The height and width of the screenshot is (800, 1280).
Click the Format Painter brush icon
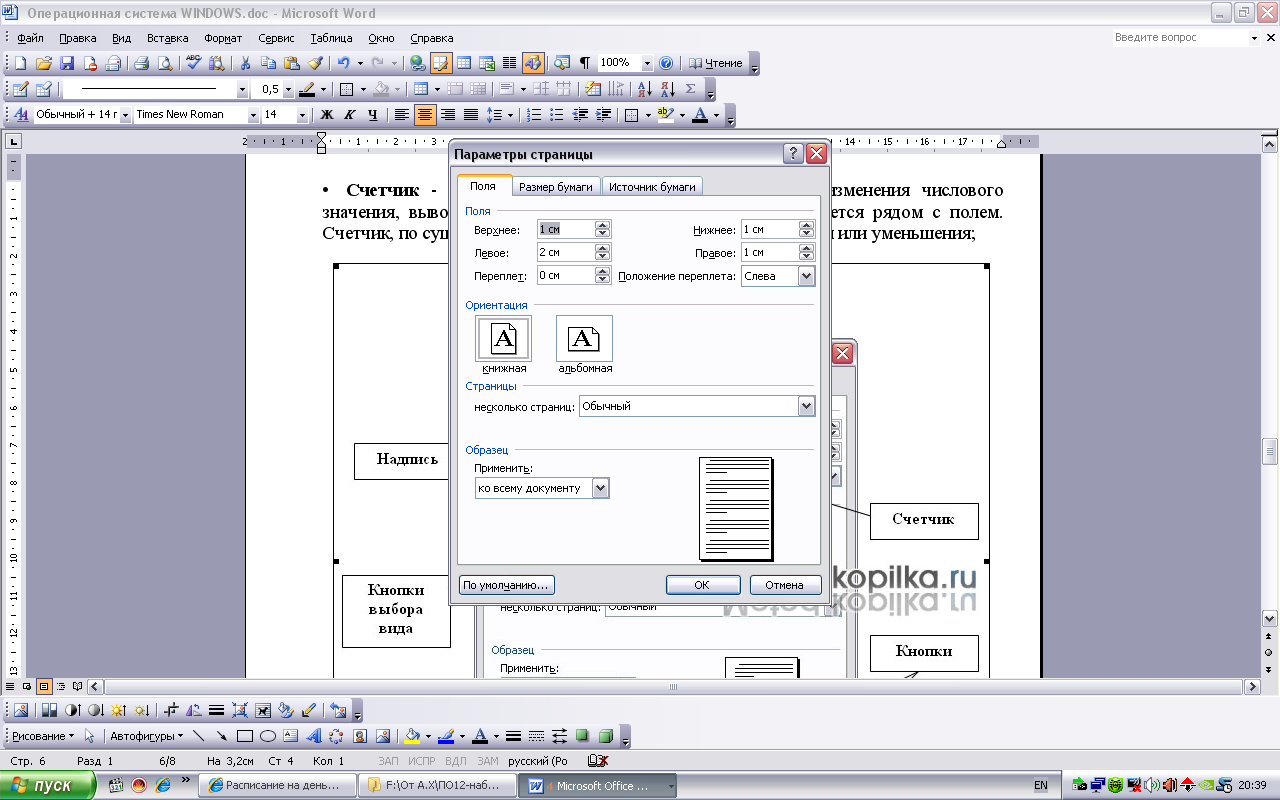tap(315, 63)
